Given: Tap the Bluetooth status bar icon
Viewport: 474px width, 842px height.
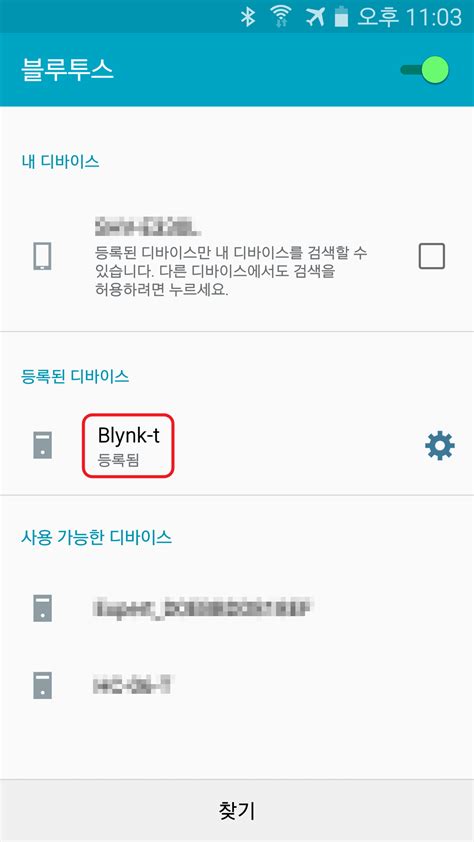Looking at the screenshot, I should pyautogui.click(x=247, y=17).
